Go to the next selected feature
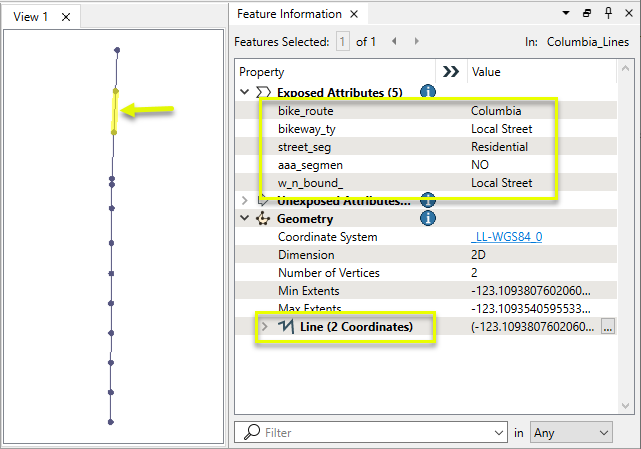Image resolution: width=641 pixels, height=449 pixels. click(417, 42)
